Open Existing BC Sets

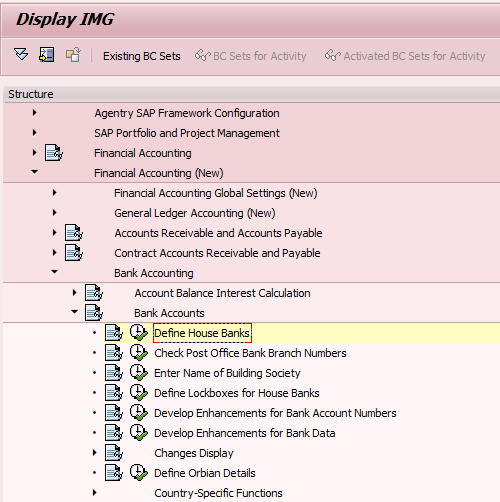point(142,56)
